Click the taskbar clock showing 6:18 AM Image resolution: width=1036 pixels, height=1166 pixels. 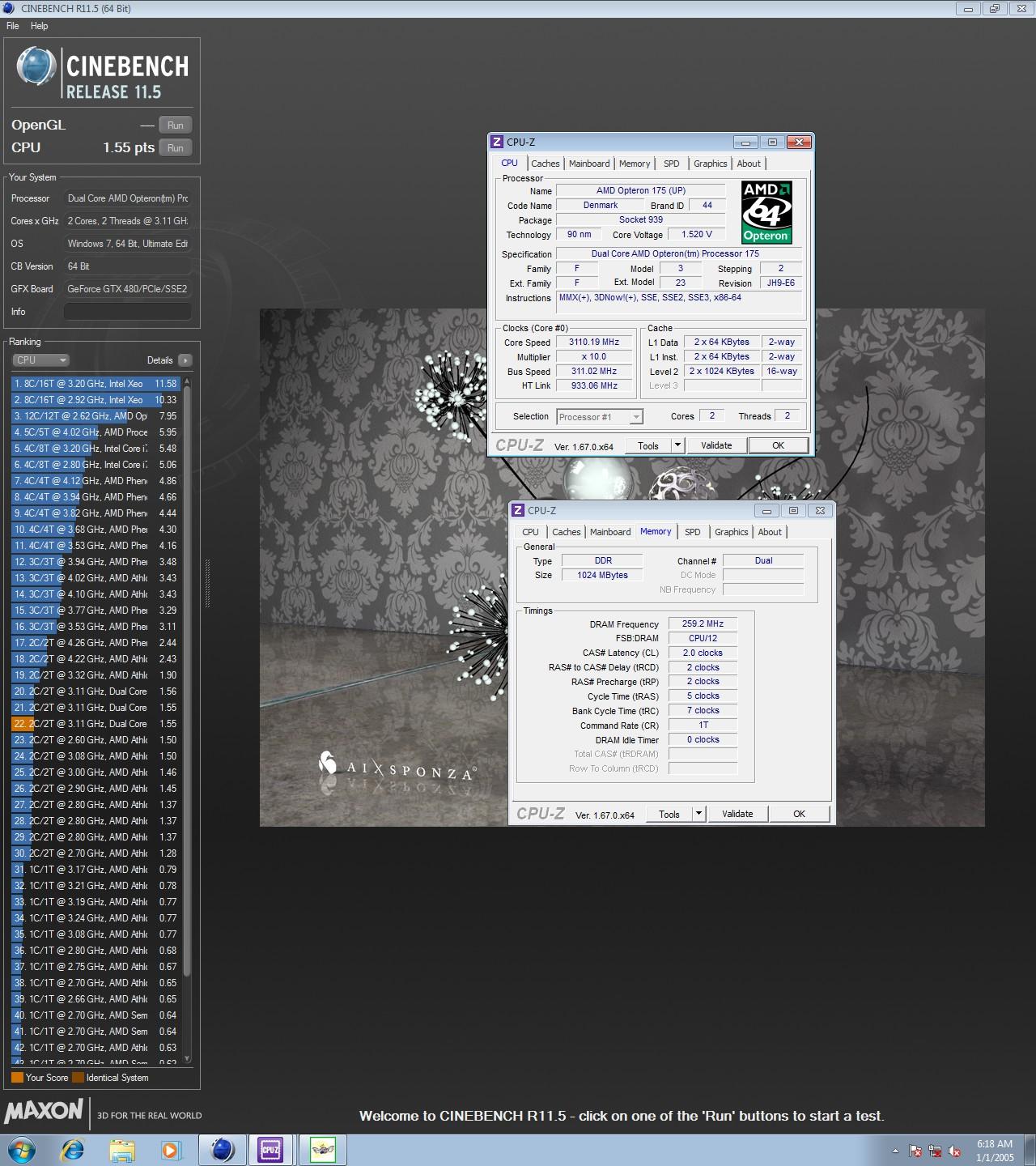point(995,1151)
